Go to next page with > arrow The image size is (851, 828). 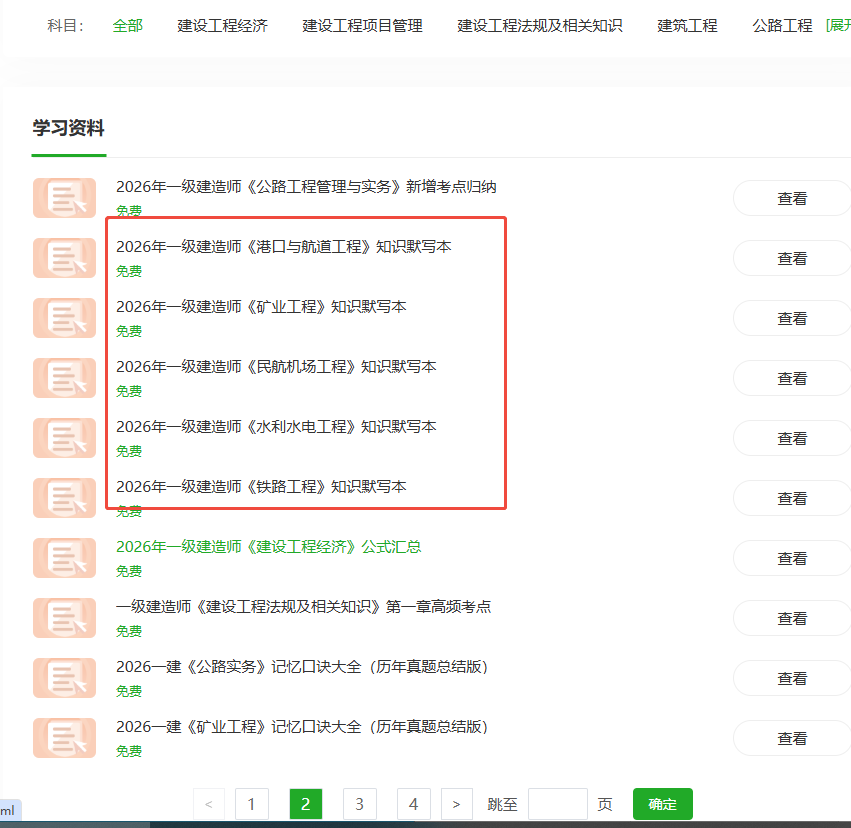(x=456, y=804)
